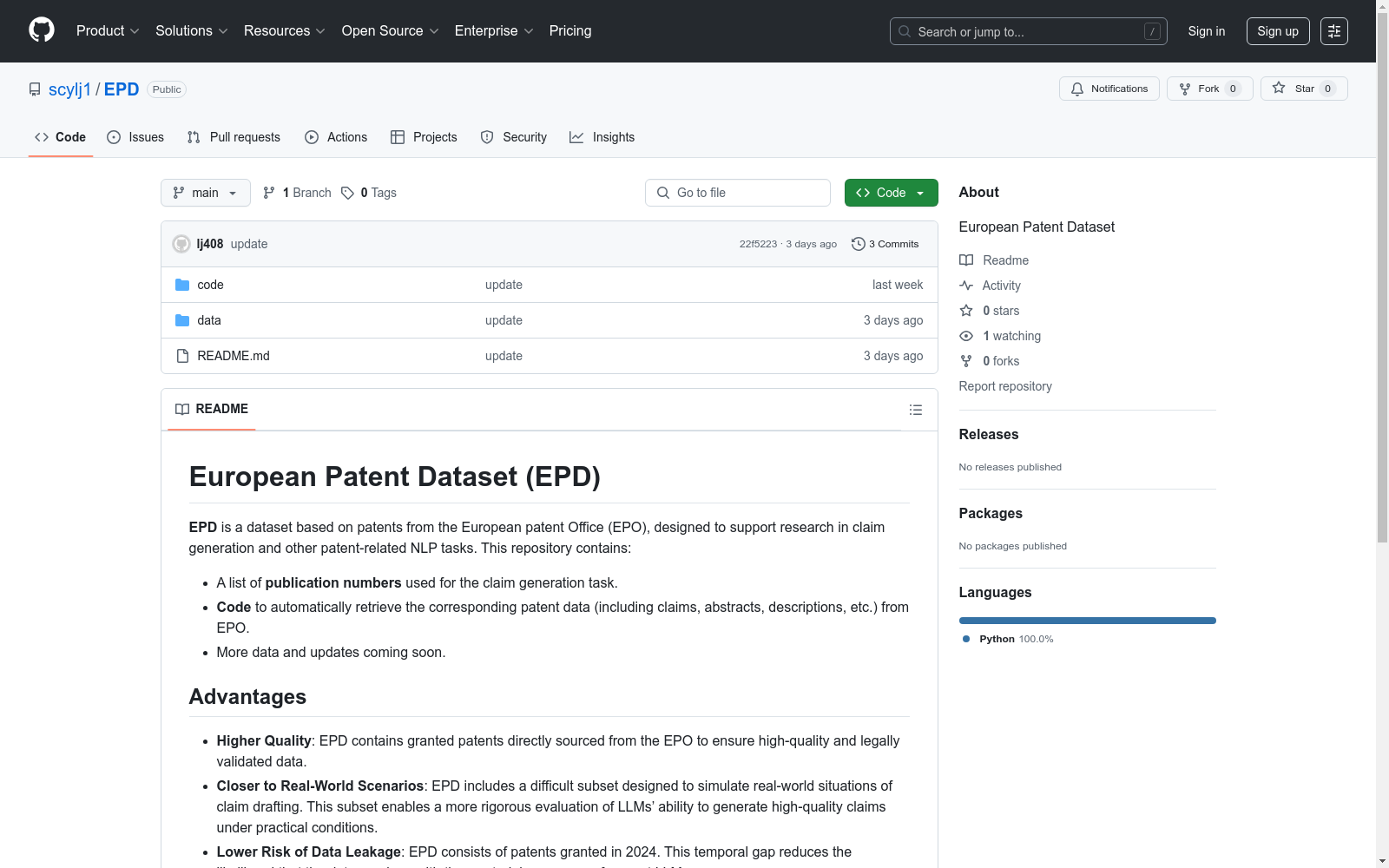View the 3 Commits history

[885, 244]
